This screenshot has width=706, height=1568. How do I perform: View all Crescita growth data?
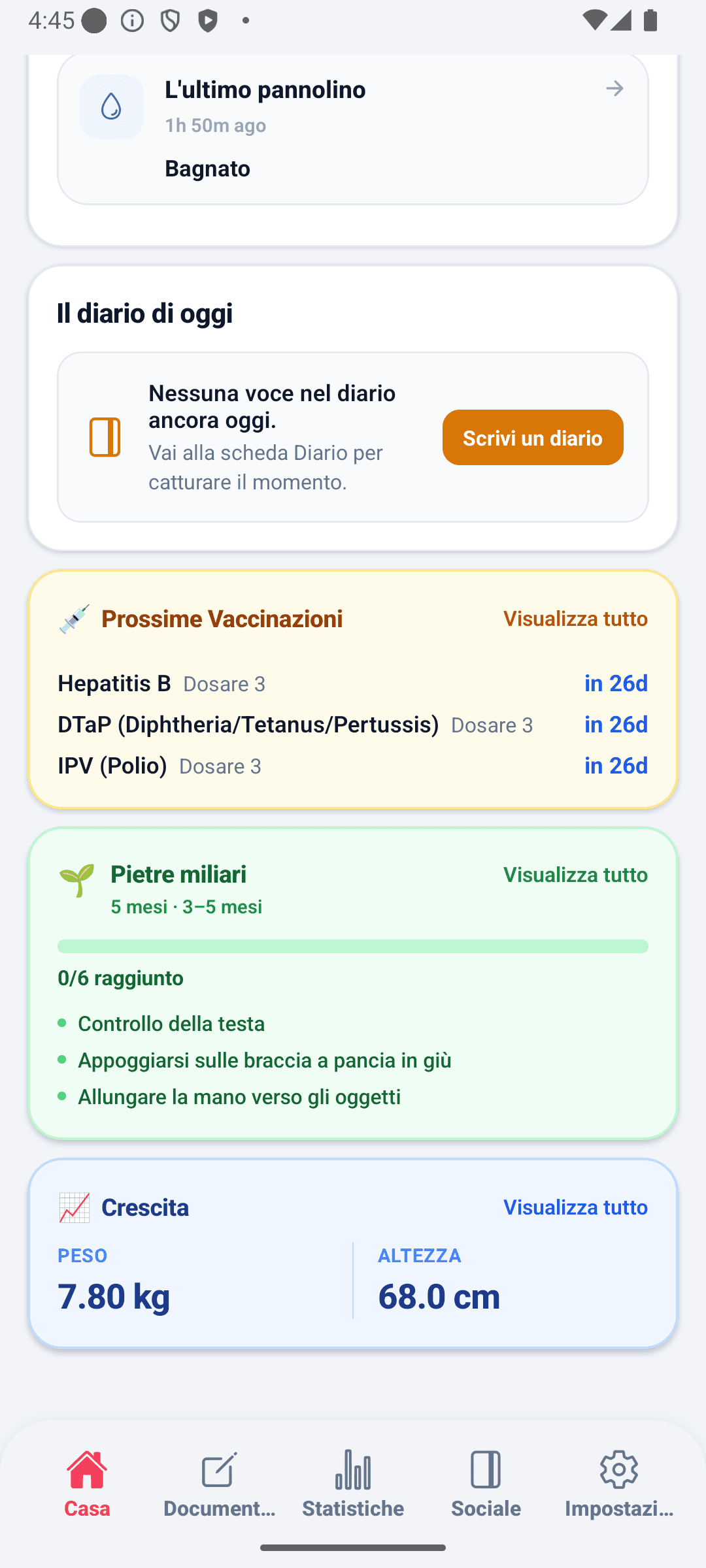click(575, 1207)
